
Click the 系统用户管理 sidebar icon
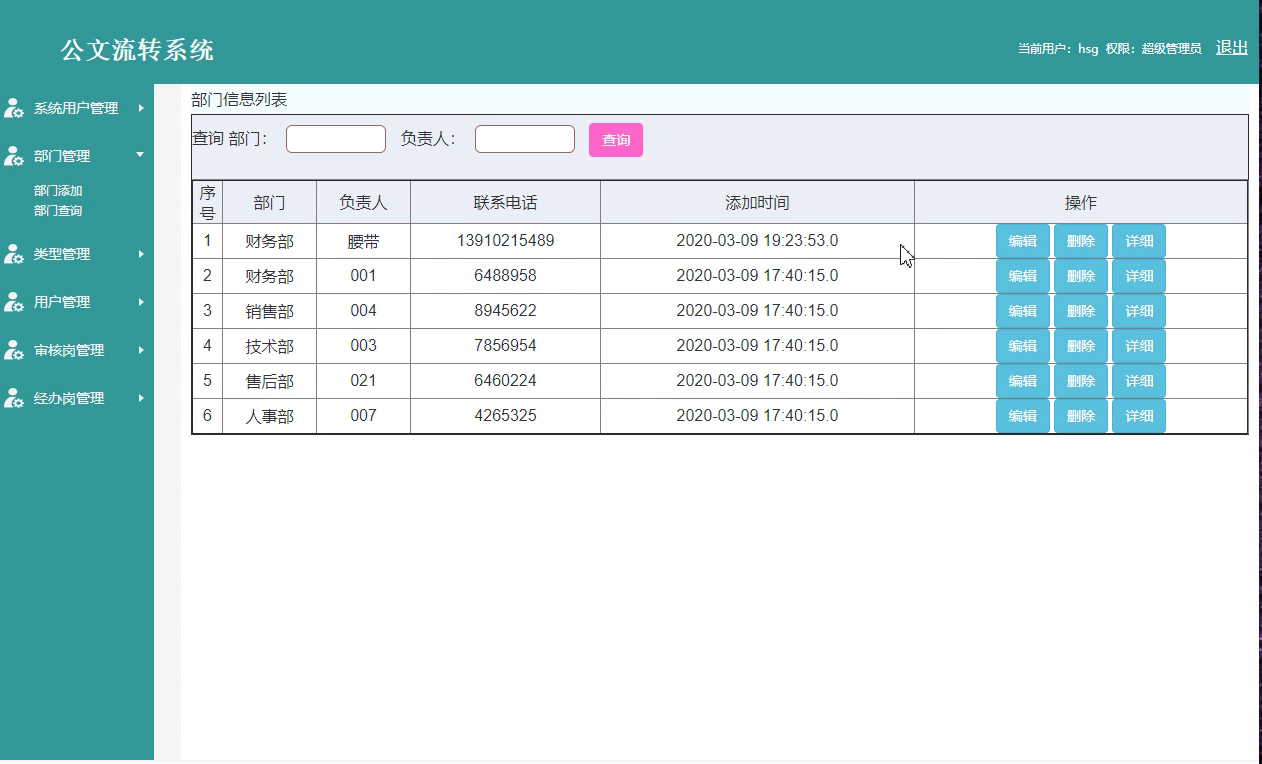14,108
